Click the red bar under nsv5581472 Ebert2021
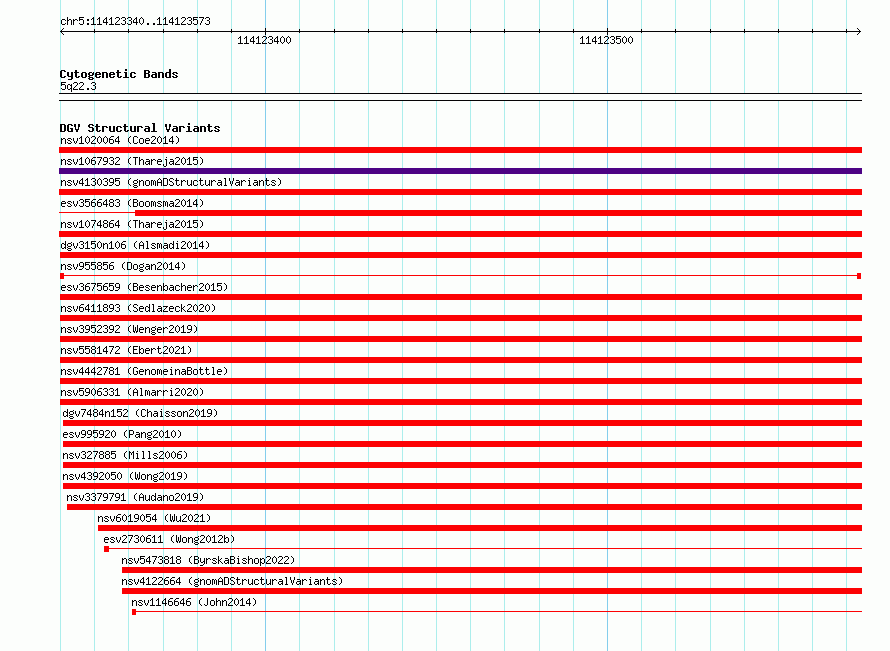Viewport: 890px width, 651px height. pos(460,360)
